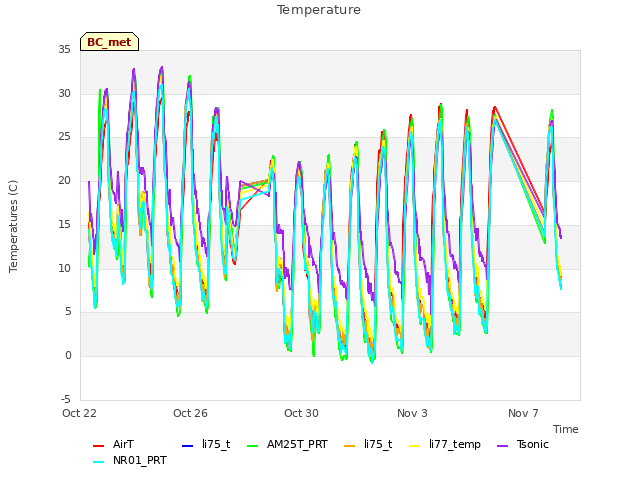Click the green AM25T_PRT color swatch

pos(253,446)
